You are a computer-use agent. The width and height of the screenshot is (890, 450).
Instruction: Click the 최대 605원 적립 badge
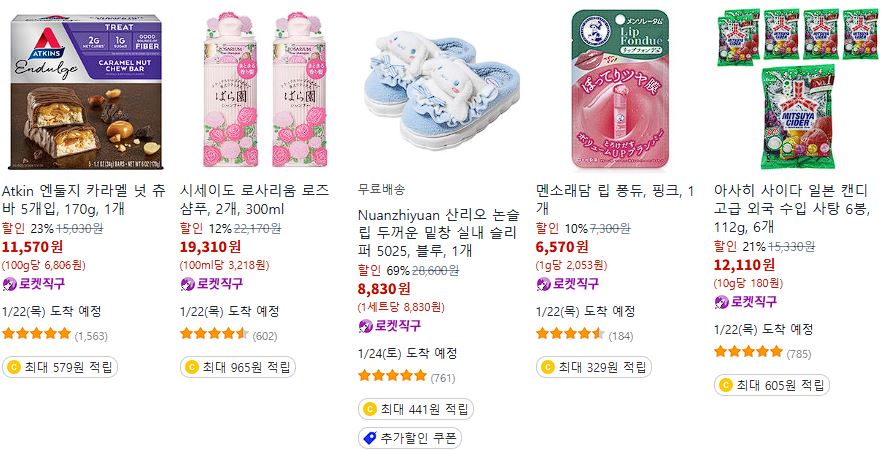pos(772,385)
